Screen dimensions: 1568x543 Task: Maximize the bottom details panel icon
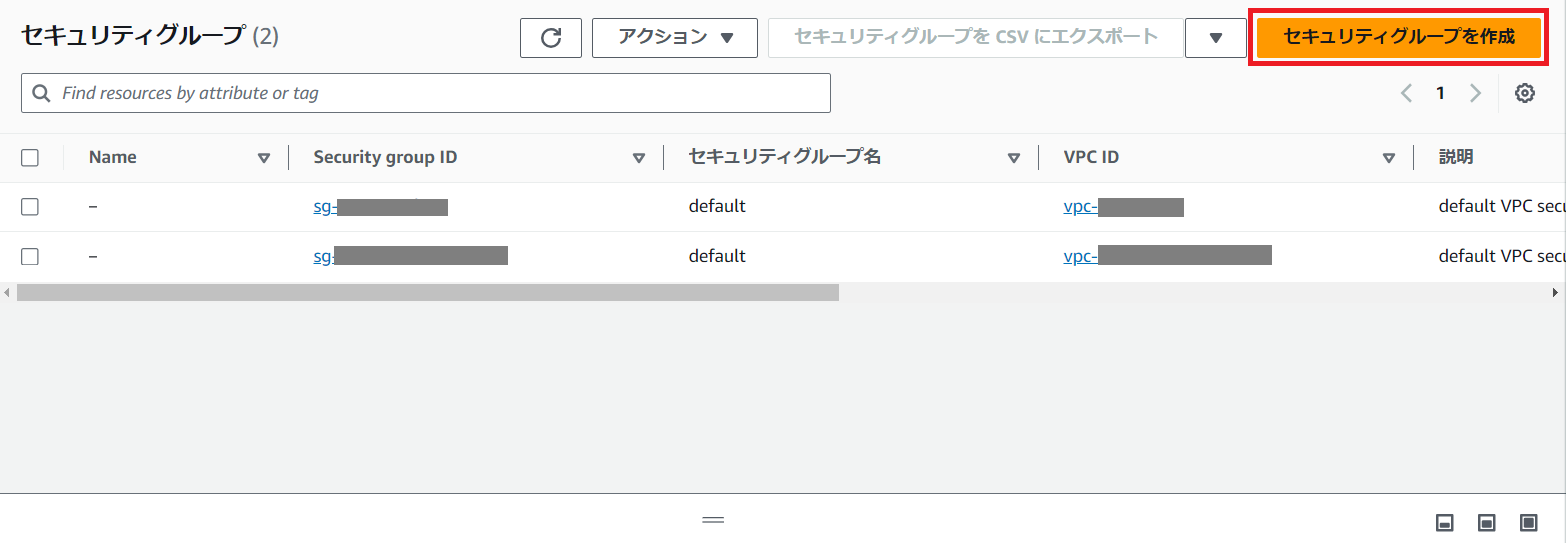pos(1528,522)
